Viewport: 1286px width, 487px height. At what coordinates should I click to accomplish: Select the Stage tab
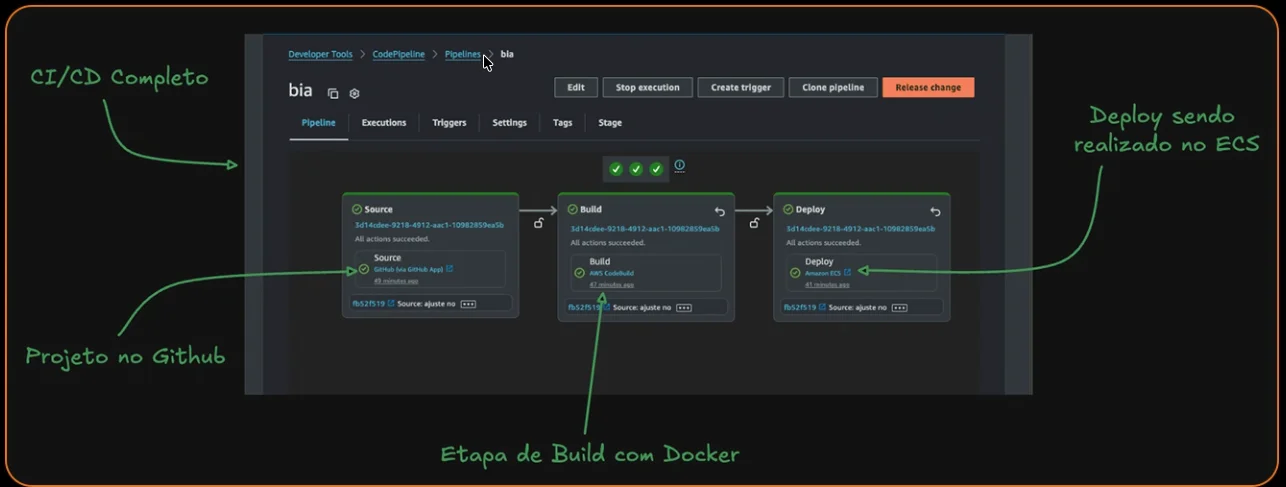(x=610, y=123)
